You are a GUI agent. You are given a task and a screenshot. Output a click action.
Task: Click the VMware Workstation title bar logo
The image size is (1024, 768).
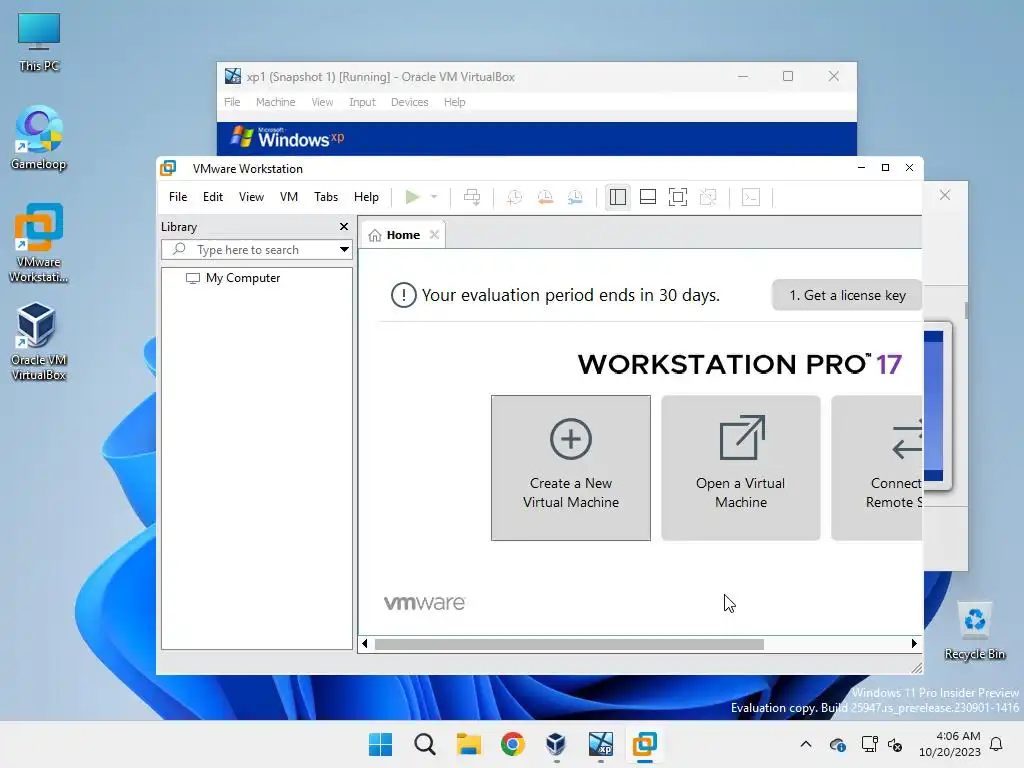(168, 168)
